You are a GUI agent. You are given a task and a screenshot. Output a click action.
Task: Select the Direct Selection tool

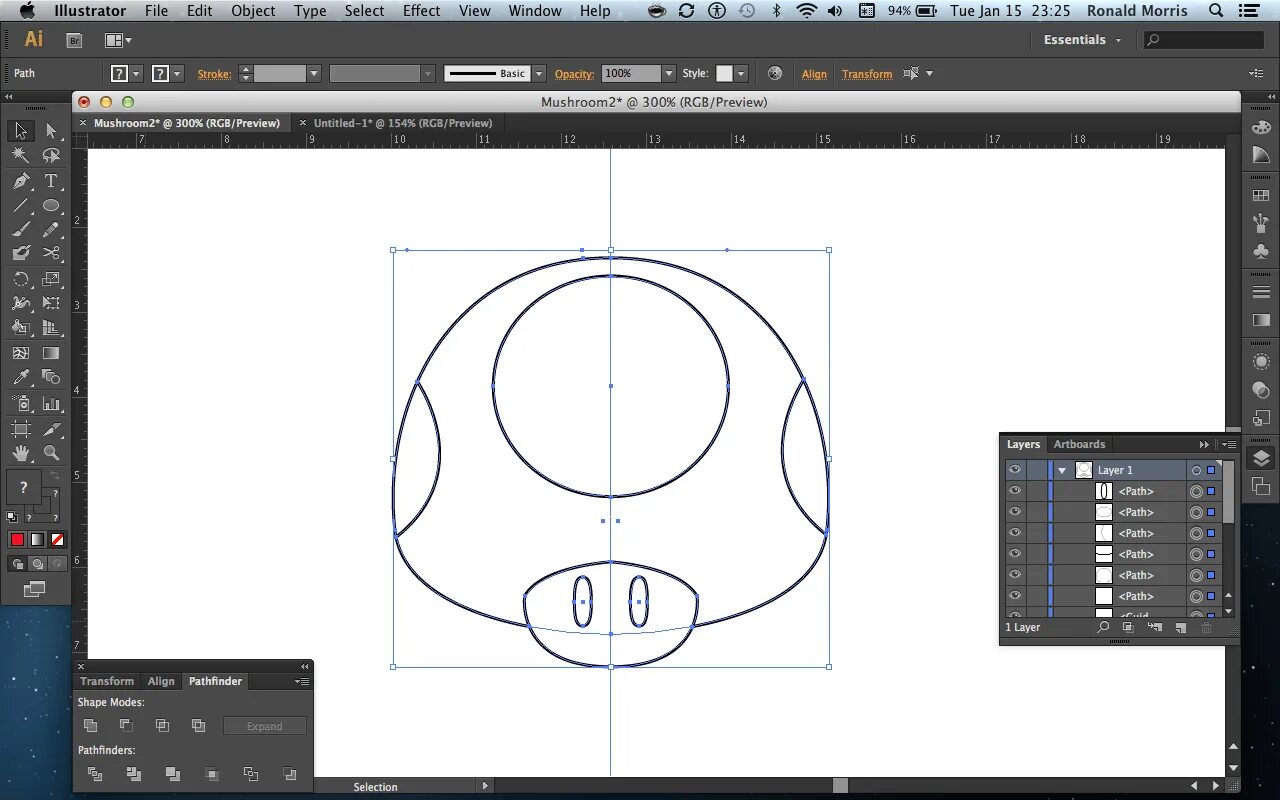[51, 131]
